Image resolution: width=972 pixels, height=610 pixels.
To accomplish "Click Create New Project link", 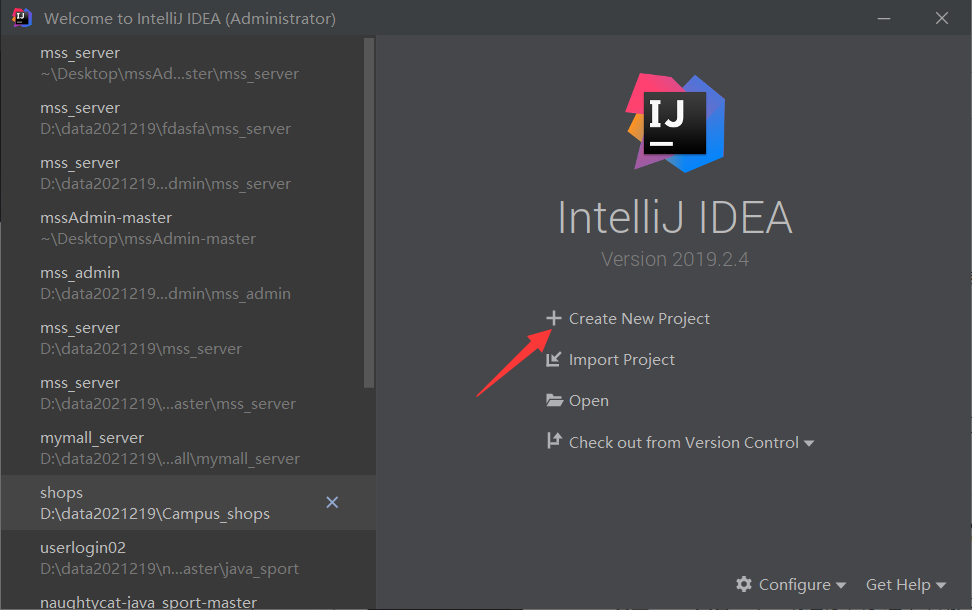I will pos(639,319).
